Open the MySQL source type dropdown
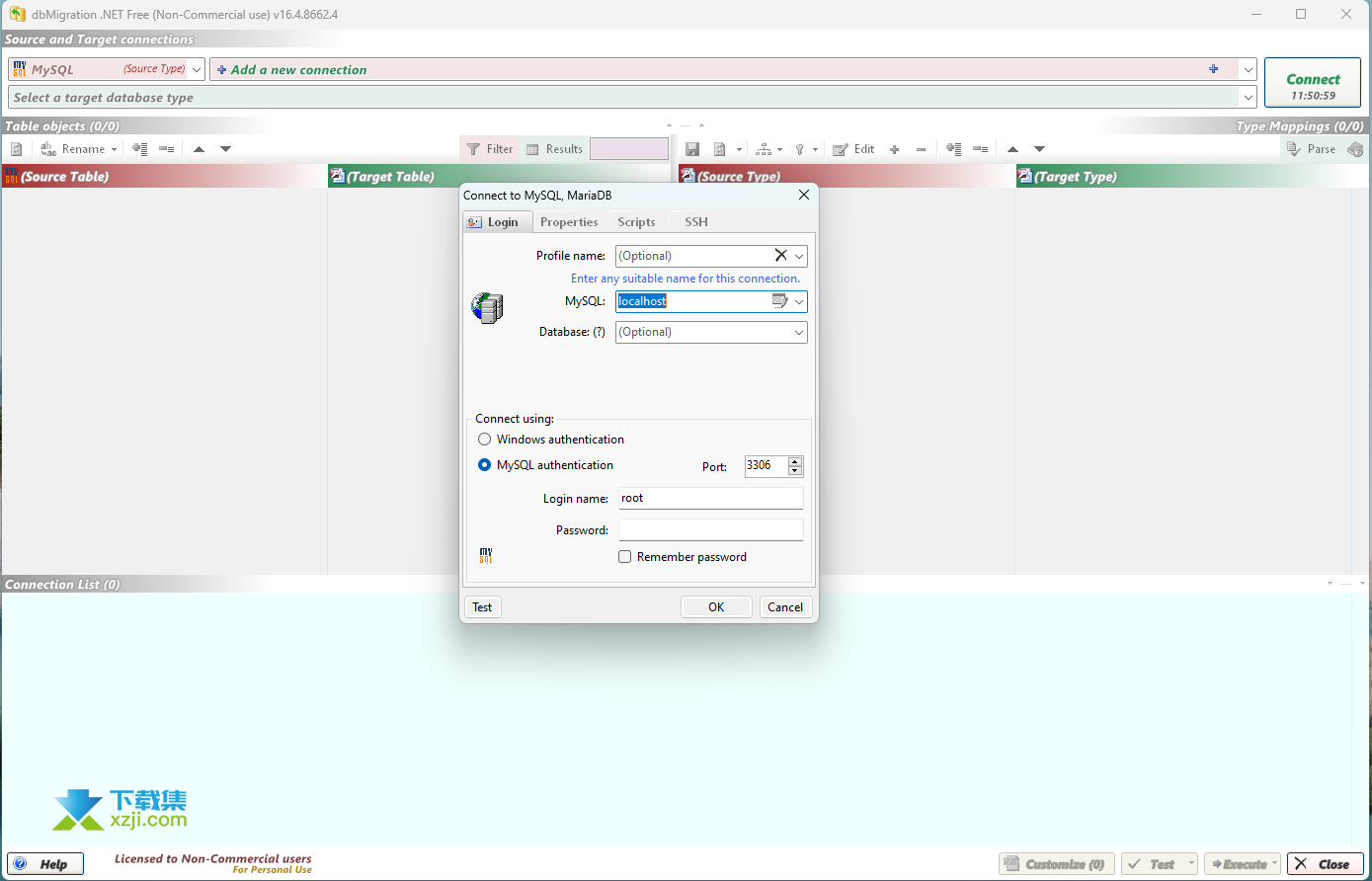 pos(197,70)
